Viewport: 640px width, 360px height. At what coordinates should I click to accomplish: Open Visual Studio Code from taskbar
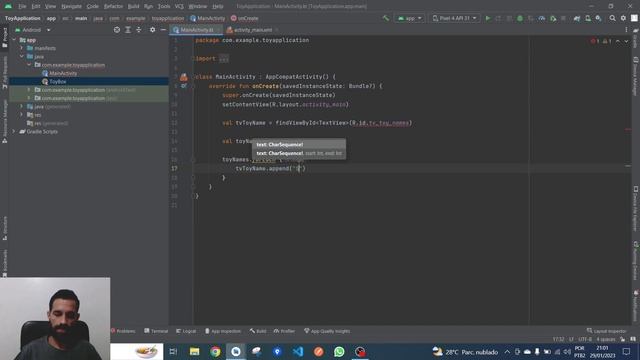coord(298,351)
